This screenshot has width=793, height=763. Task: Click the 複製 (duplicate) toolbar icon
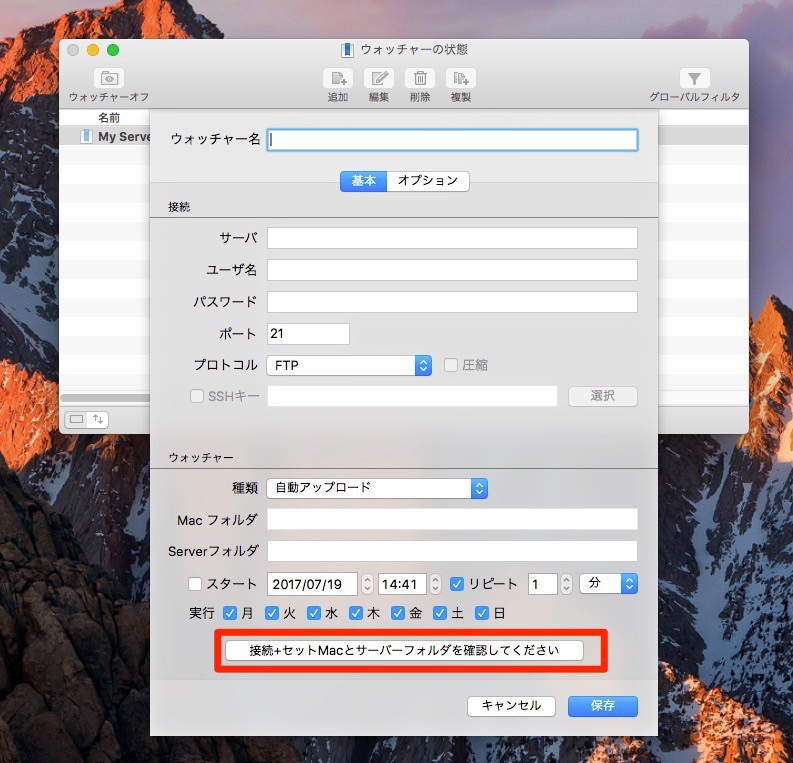[x=460, y=78]
